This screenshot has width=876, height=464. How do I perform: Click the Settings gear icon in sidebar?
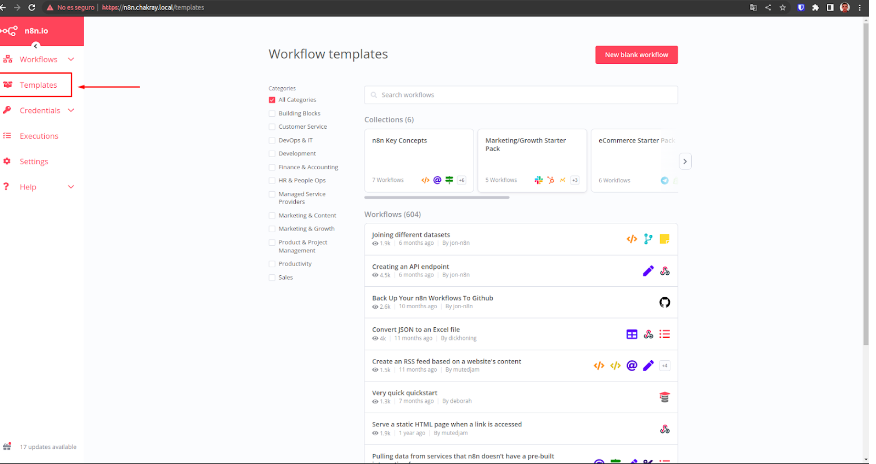[x=8, y=161]
